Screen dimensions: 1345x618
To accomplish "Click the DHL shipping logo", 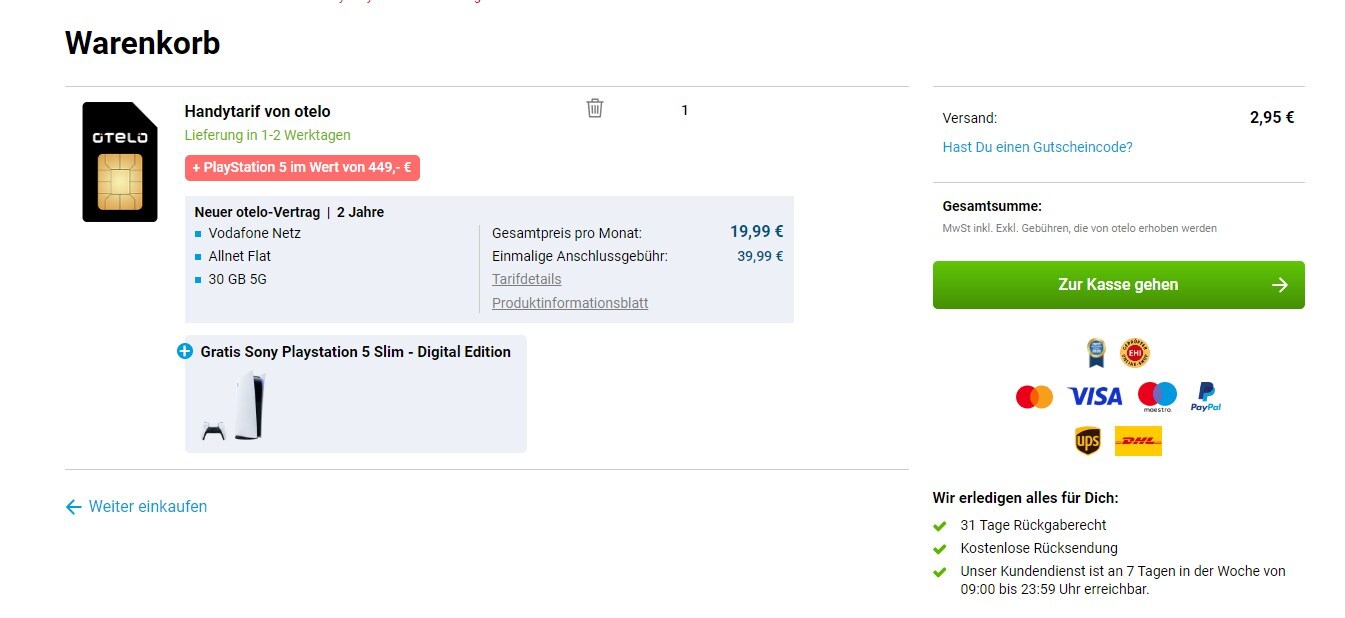I will [x=1138, y=440].
